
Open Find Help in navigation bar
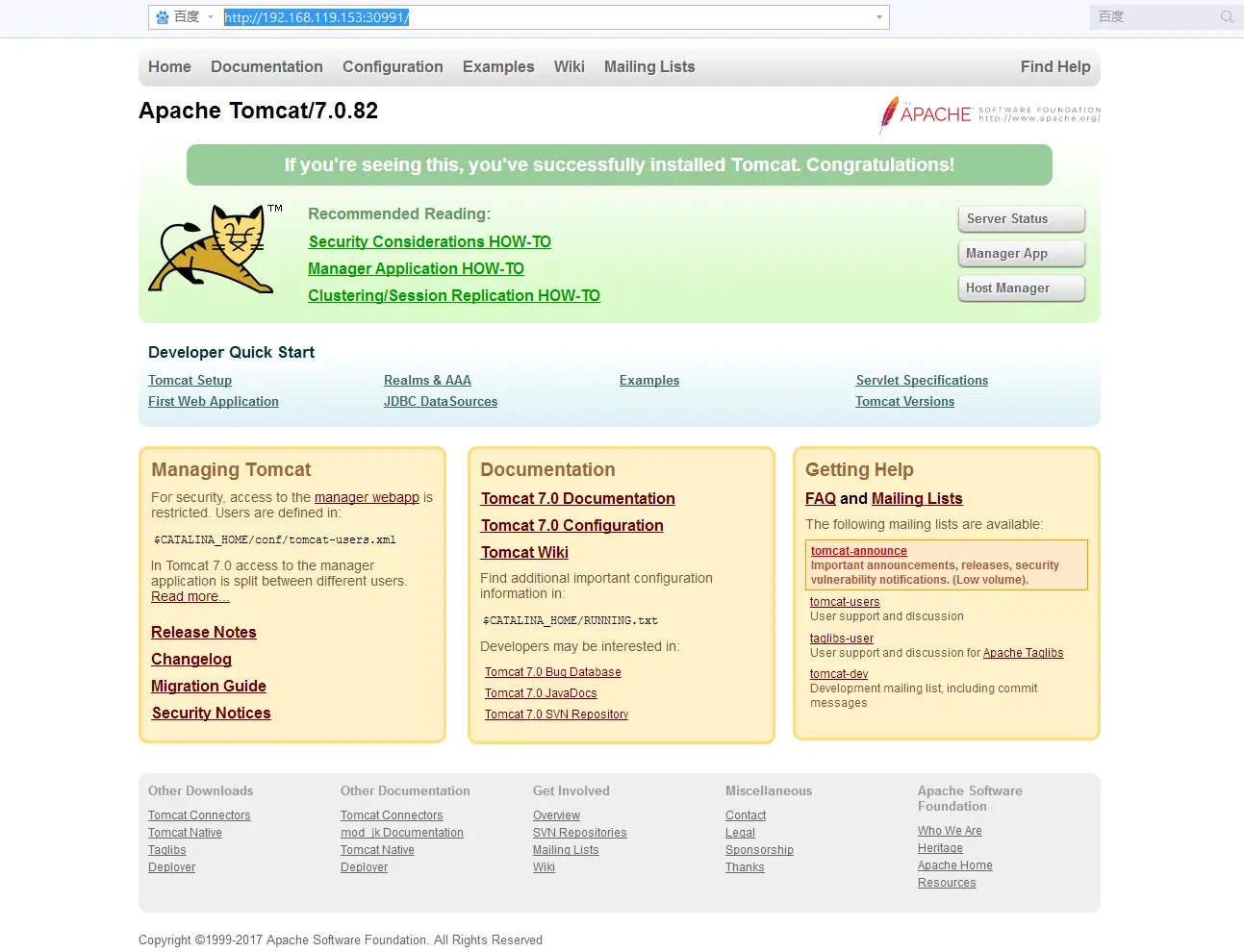pyautogui.click(x=1055, y=66)
